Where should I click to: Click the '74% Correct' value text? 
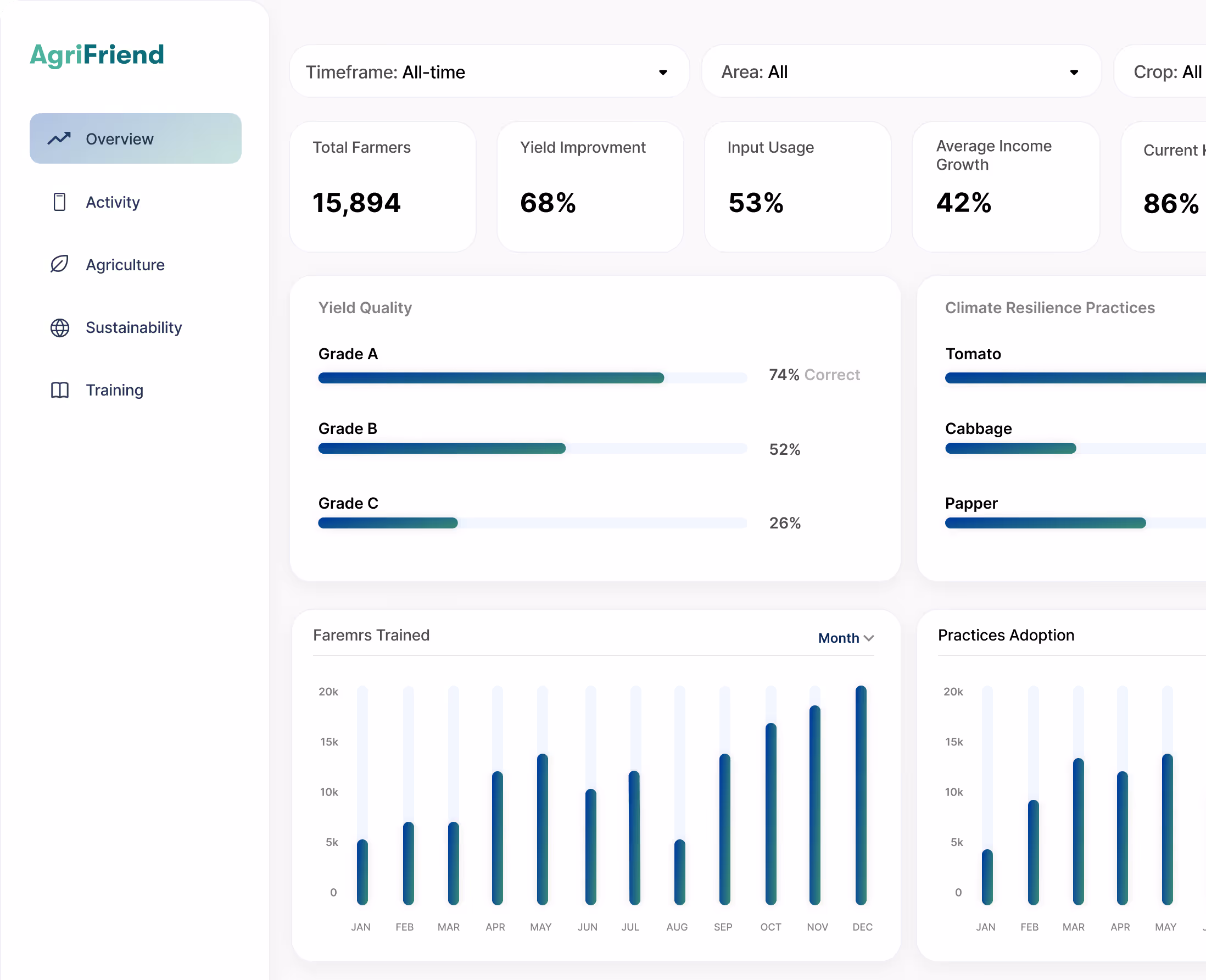(814, 375)
